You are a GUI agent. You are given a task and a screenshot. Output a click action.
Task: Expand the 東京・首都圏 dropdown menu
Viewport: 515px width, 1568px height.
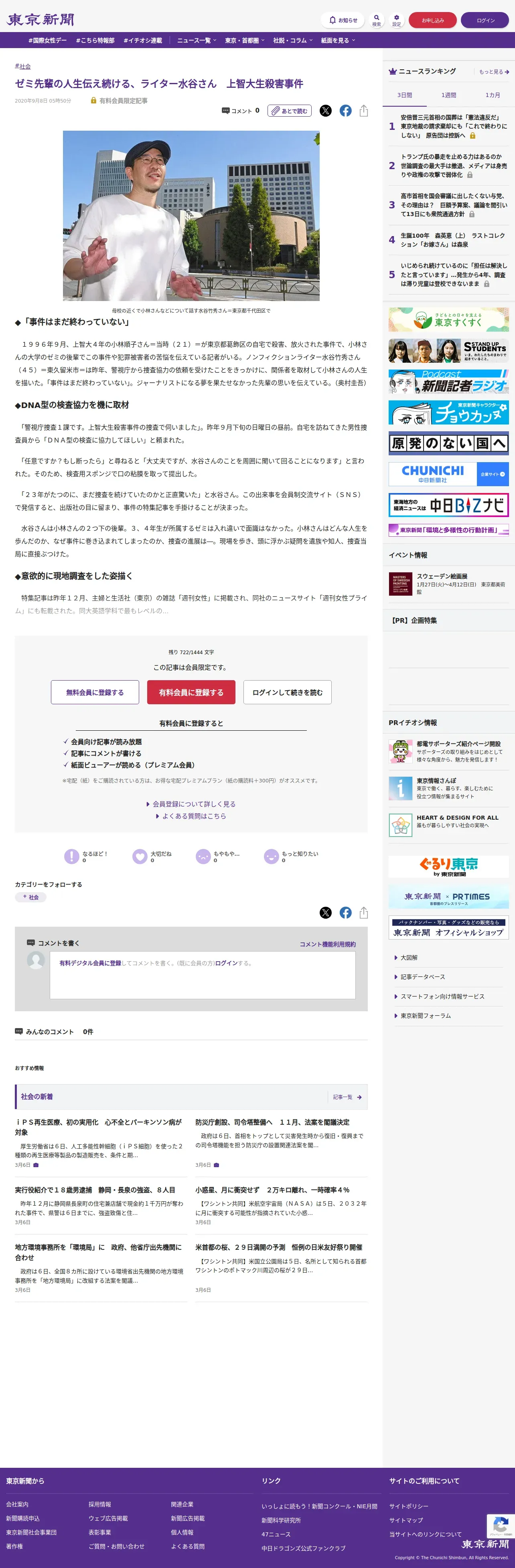(x=245, y=40)
